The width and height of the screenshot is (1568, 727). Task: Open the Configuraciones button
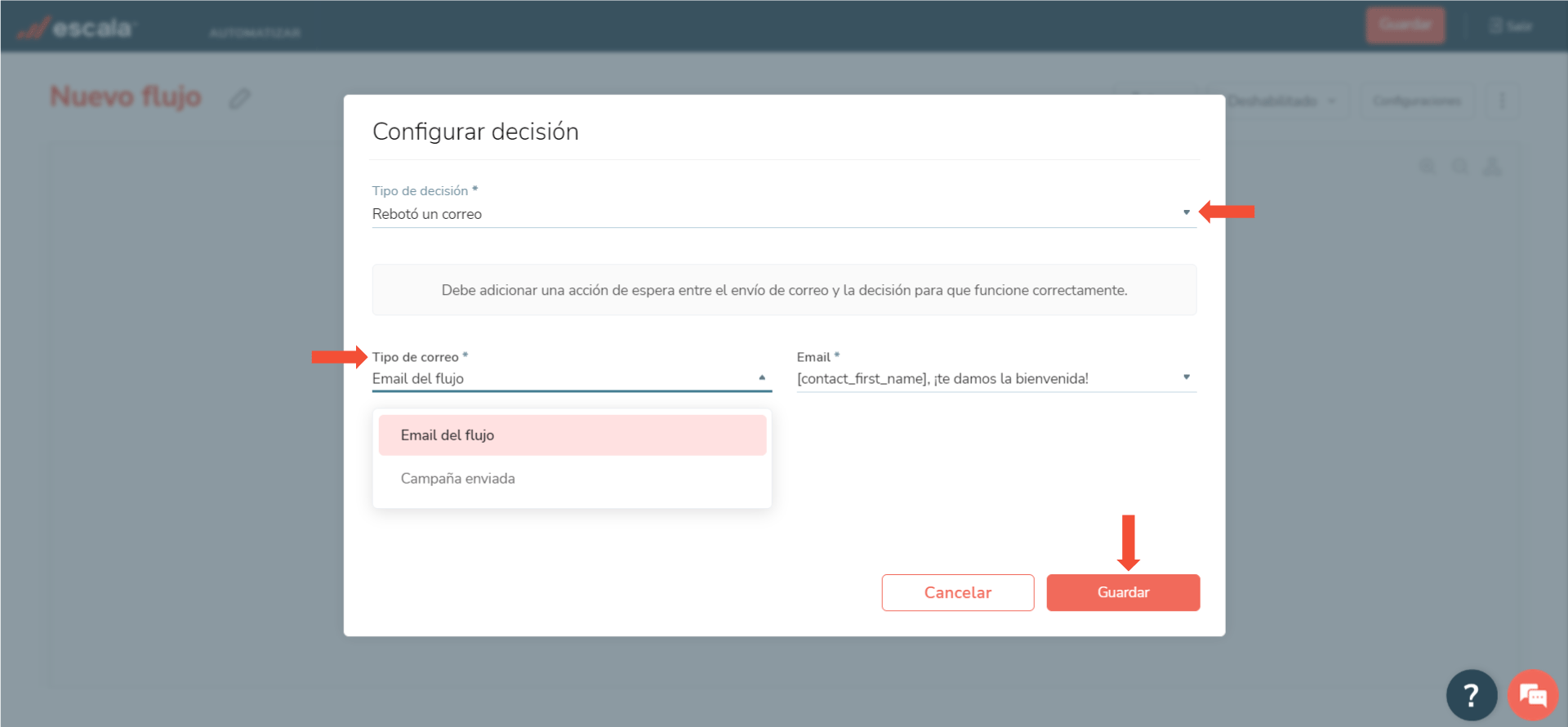(1417, 101)
